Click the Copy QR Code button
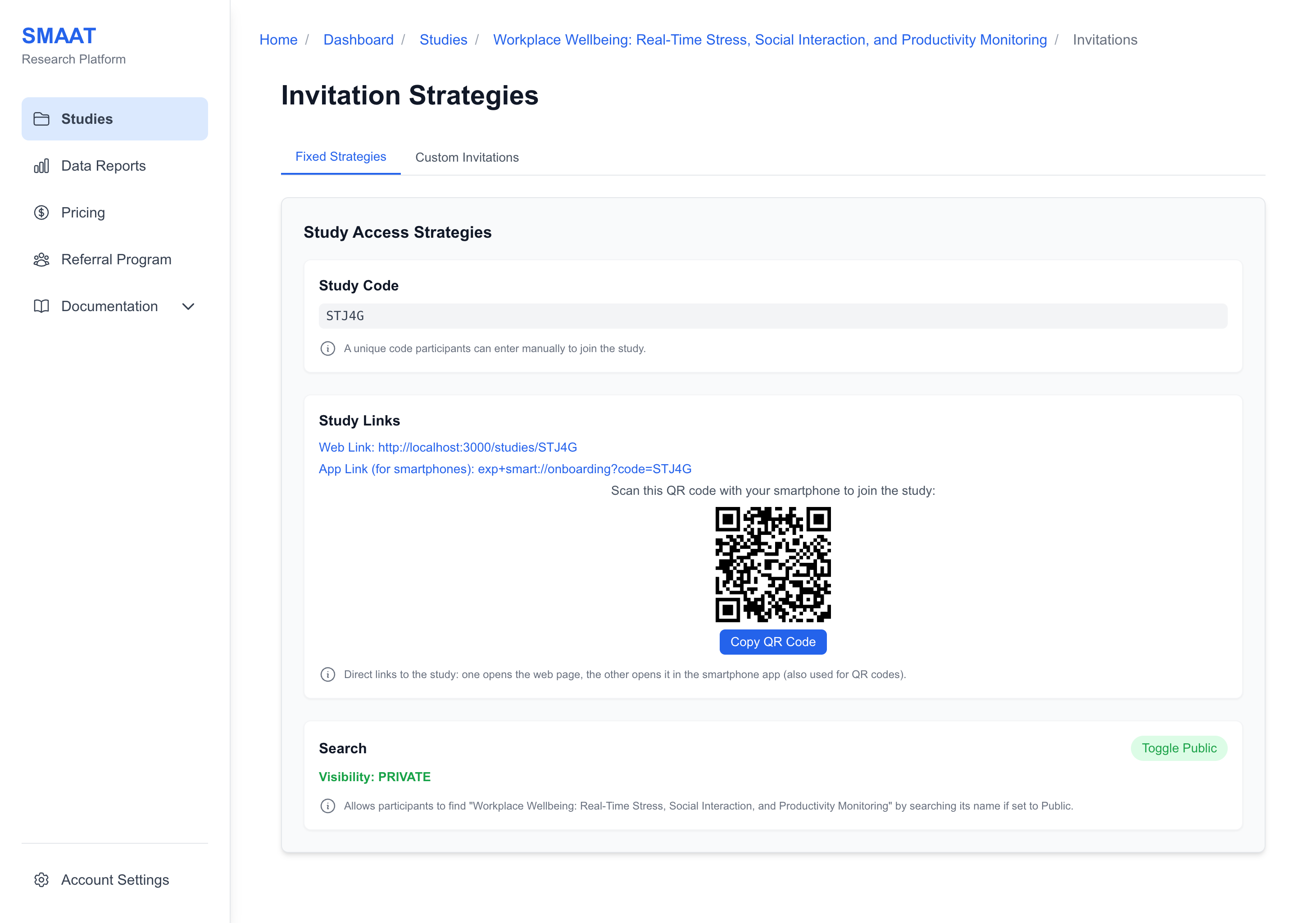Image resolution: width=1316 pixels, height=923 pixels. coord(773,642)
